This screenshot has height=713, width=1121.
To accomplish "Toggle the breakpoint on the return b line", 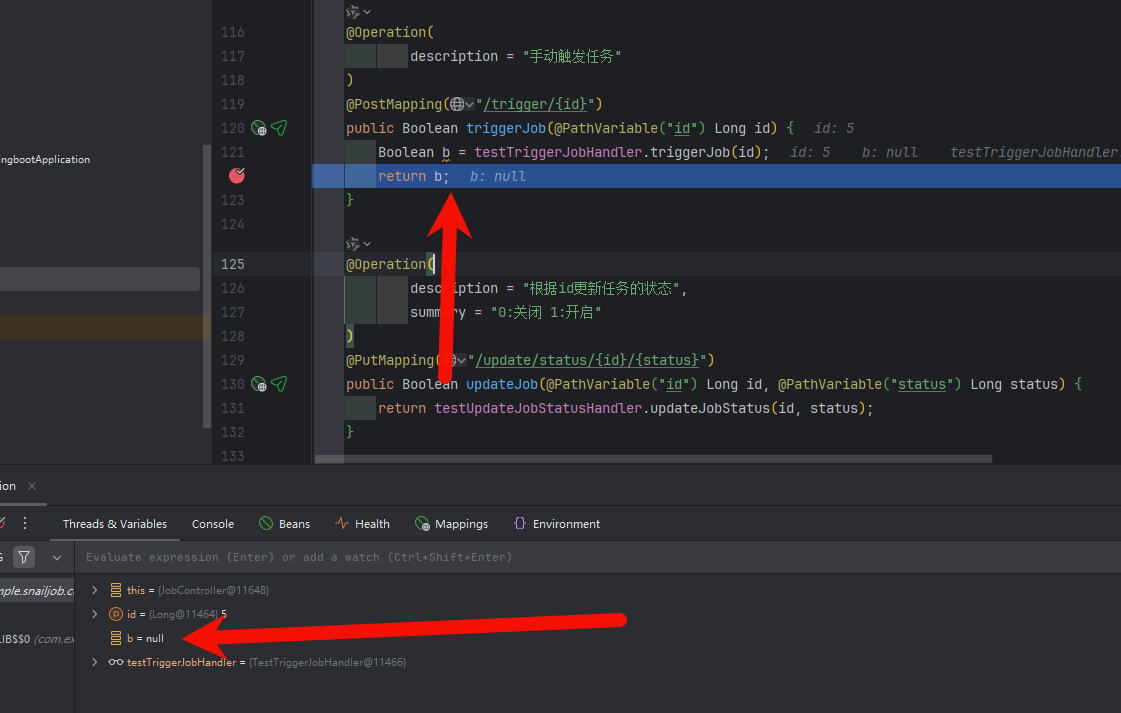I will [x=237, y=176].
